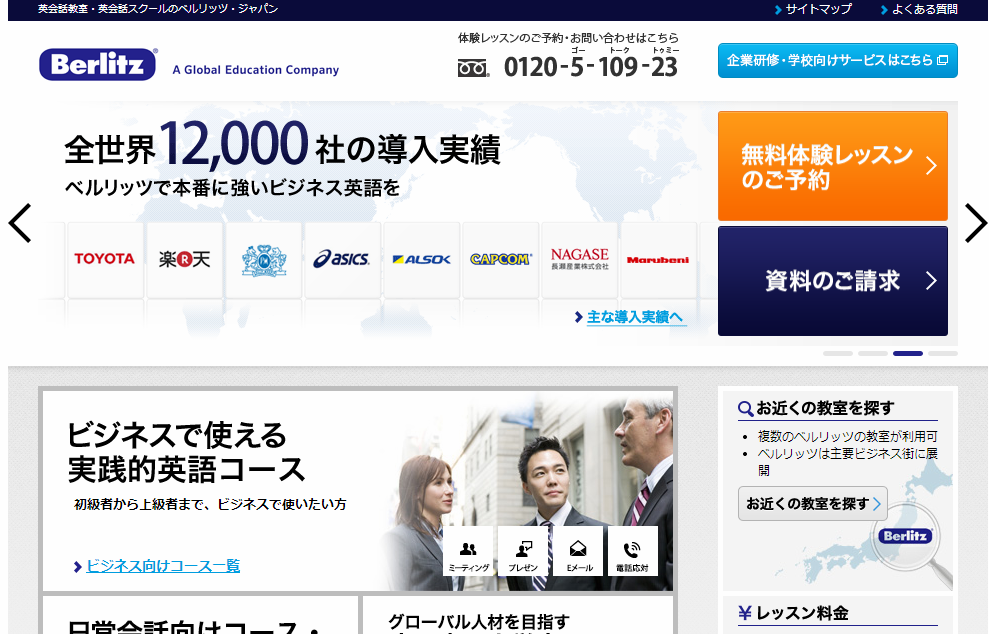The image size is (989, 634).
Task: Click the orange 無料体験レッスンのご予約 banner button
Action: tap(832, 165)
